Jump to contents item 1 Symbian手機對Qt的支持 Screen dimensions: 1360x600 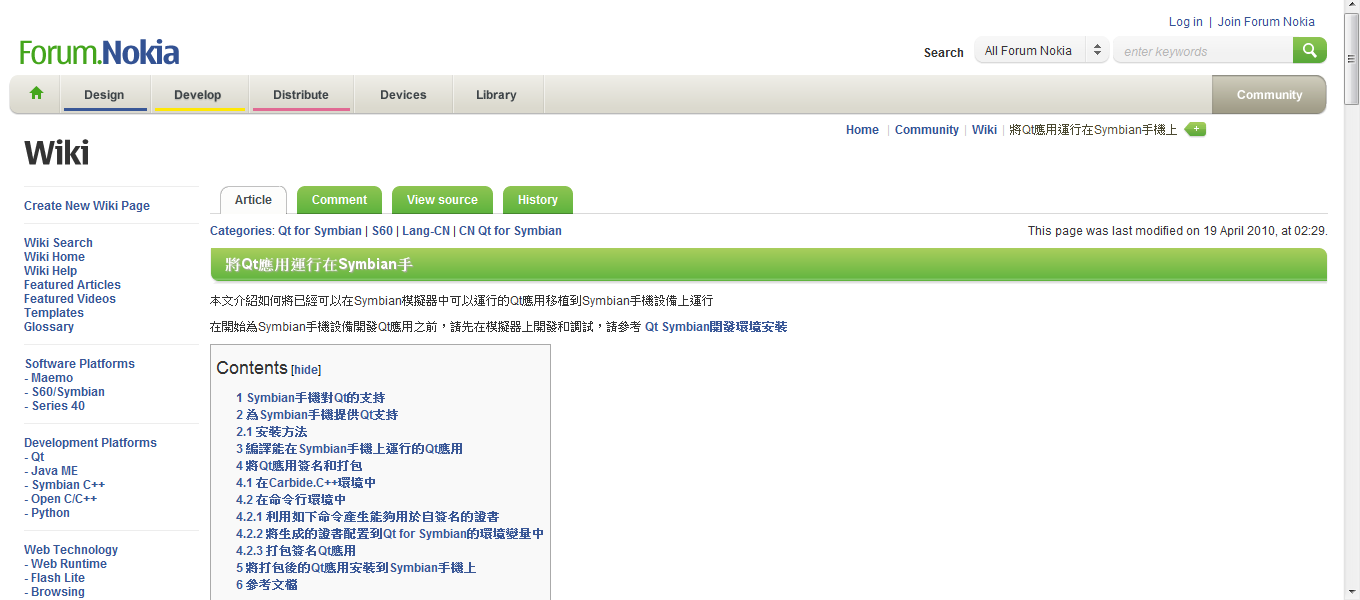pyautogui.click(x=311, y=398)
